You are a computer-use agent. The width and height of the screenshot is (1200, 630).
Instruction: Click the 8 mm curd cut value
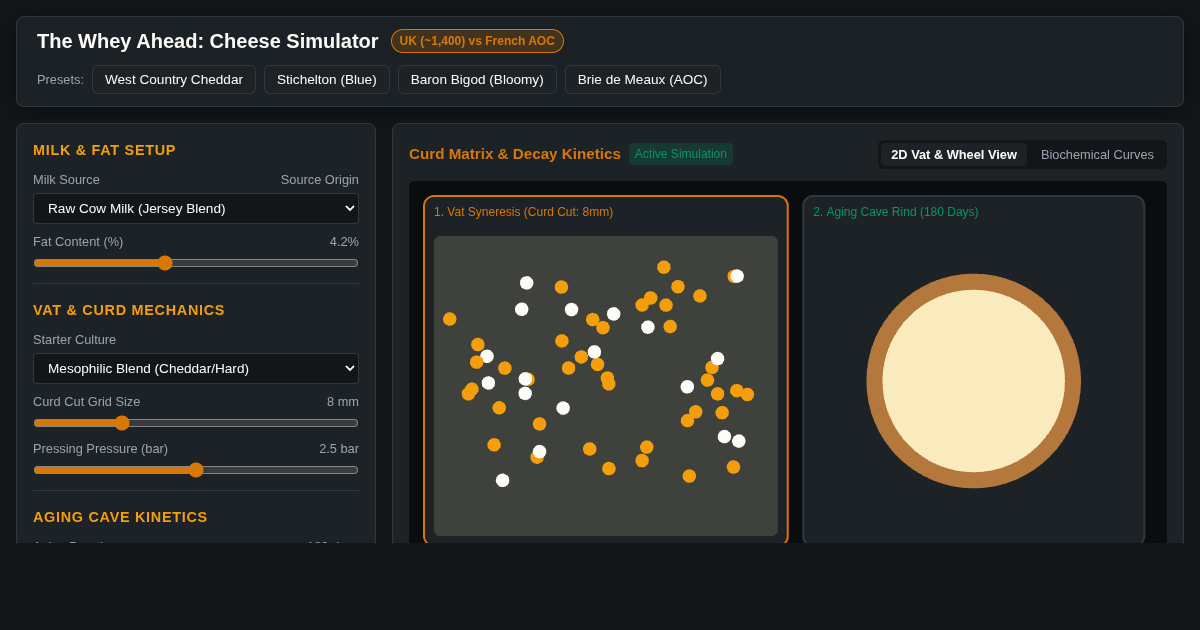[343, 401]
